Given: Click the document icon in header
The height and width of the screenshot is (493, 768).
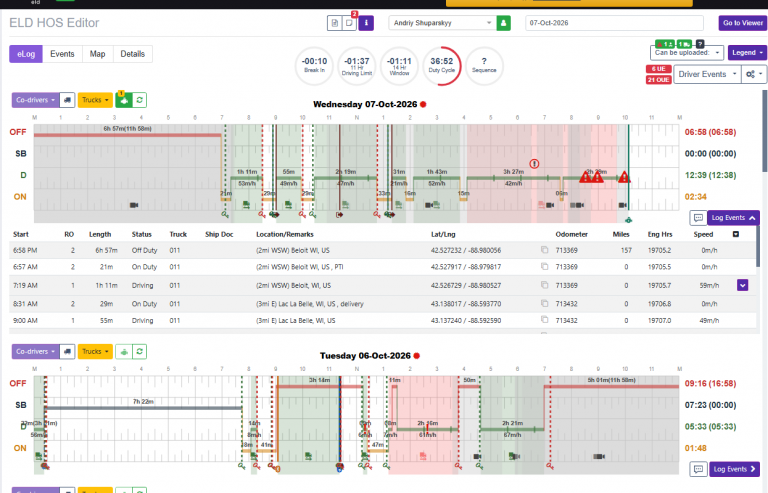Looking at the screenshot, I should point(335,23).
